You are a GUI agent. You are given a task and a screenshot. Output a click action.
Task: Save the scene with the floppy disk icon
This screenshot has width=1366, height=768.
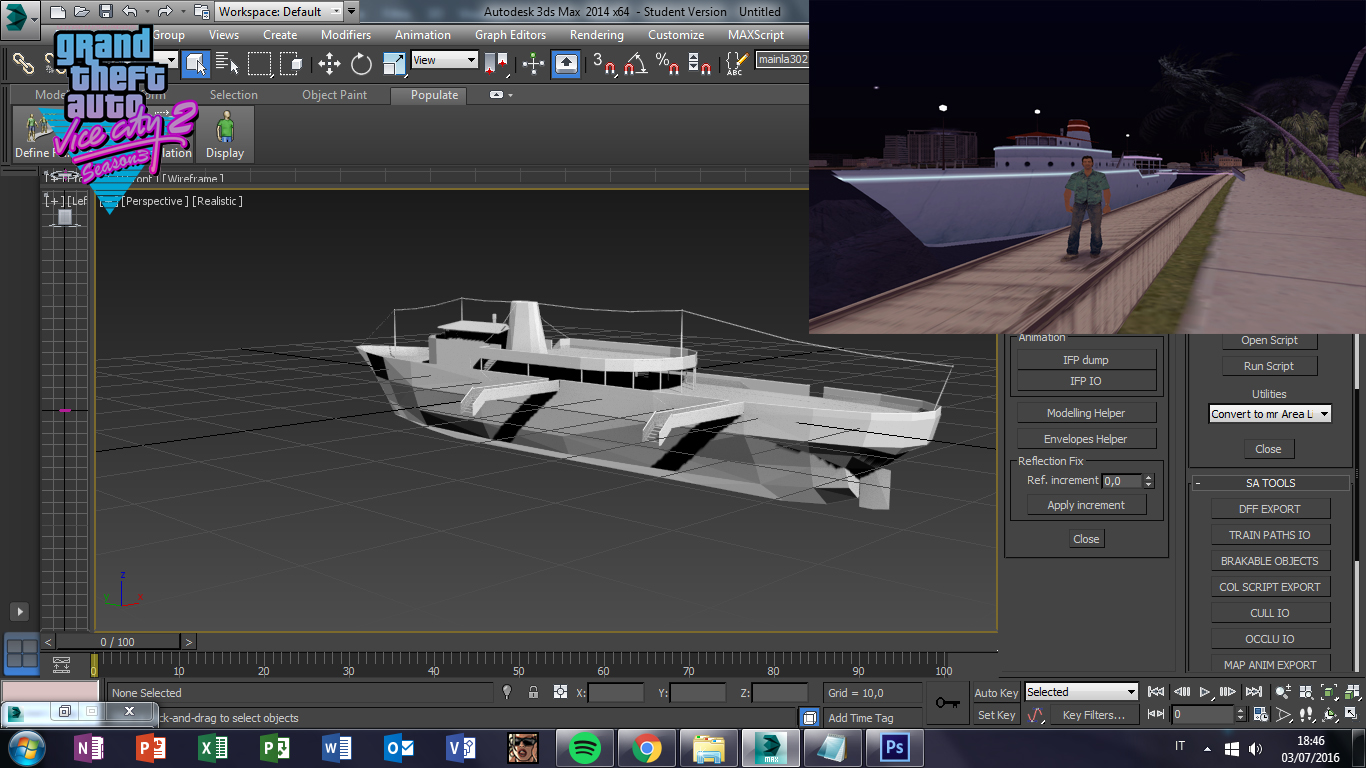point(104,12)
